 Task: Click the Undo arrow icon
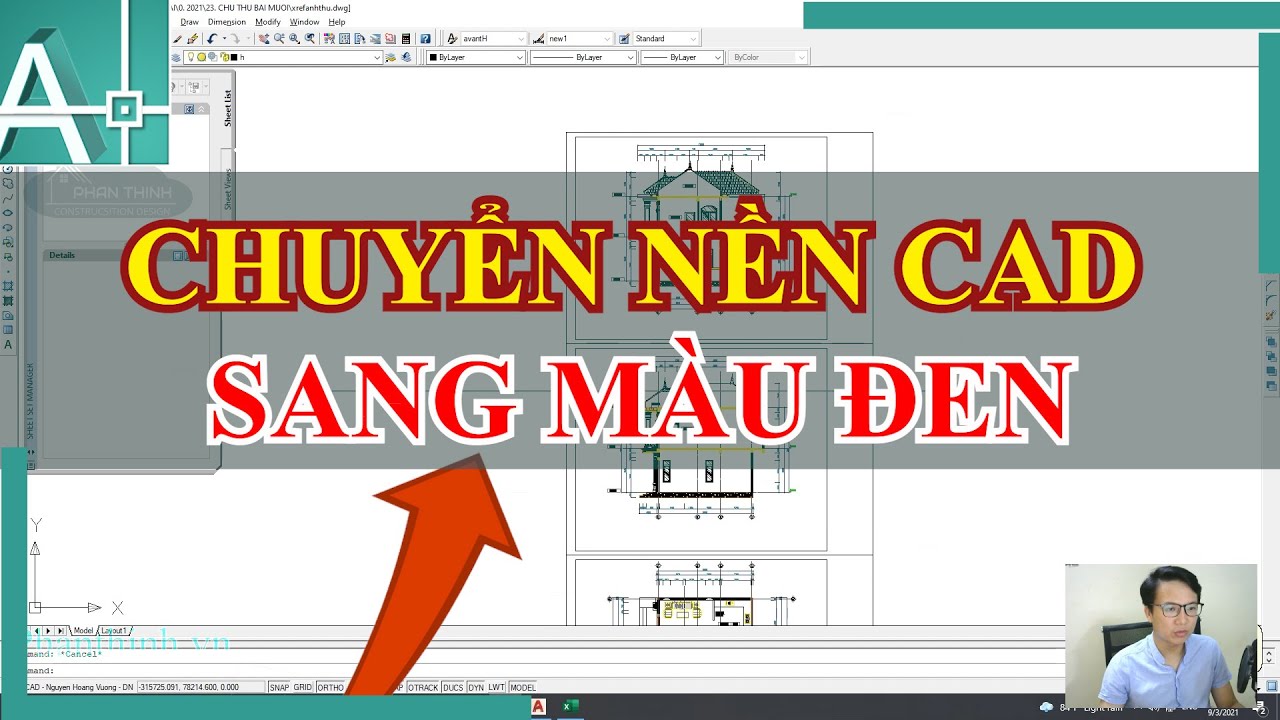[x=211, y=39]
